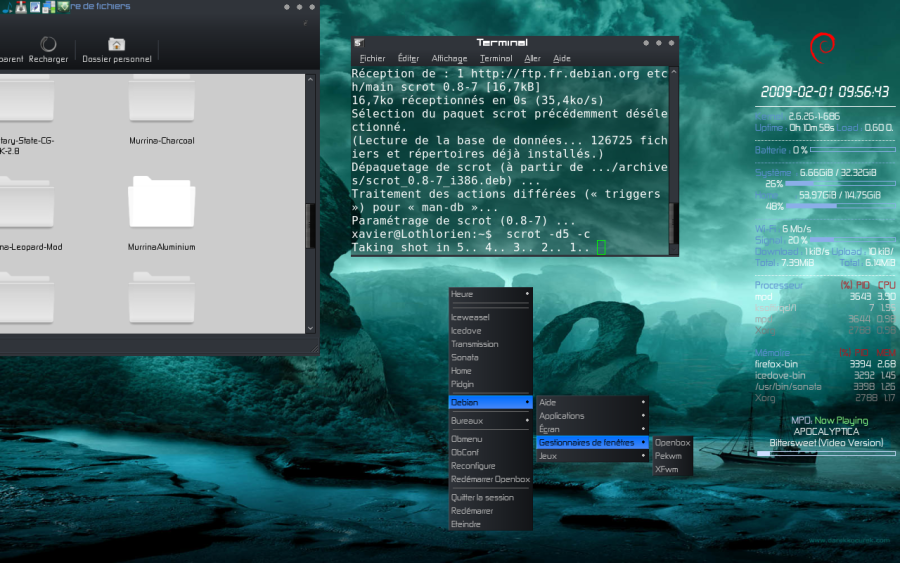Select Gestionnaires de fenêtres entry
Screen dimensions: 900x563
[x=592, y=442]
